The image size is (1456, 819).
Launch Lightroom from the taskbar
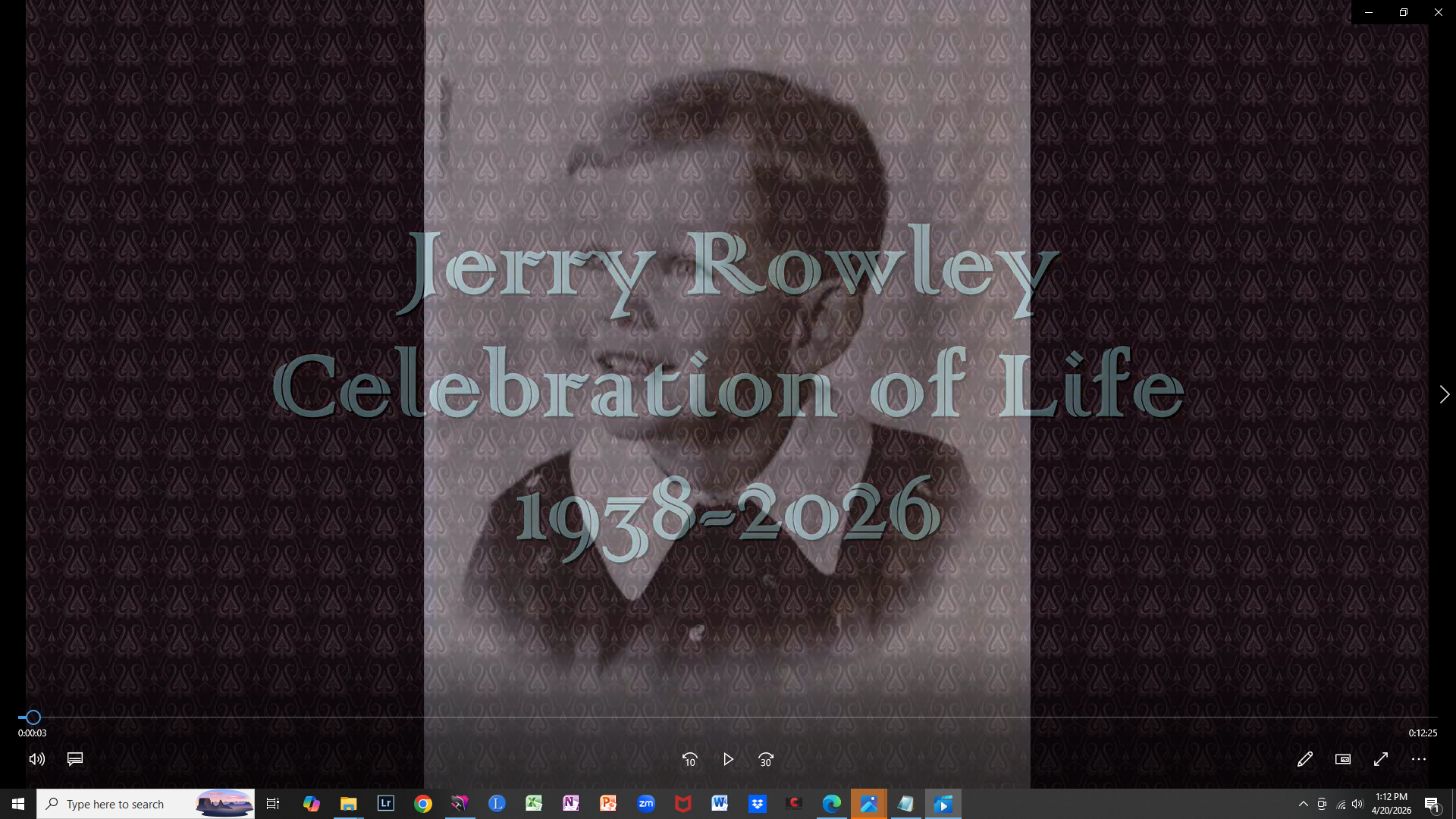point(385,804)
